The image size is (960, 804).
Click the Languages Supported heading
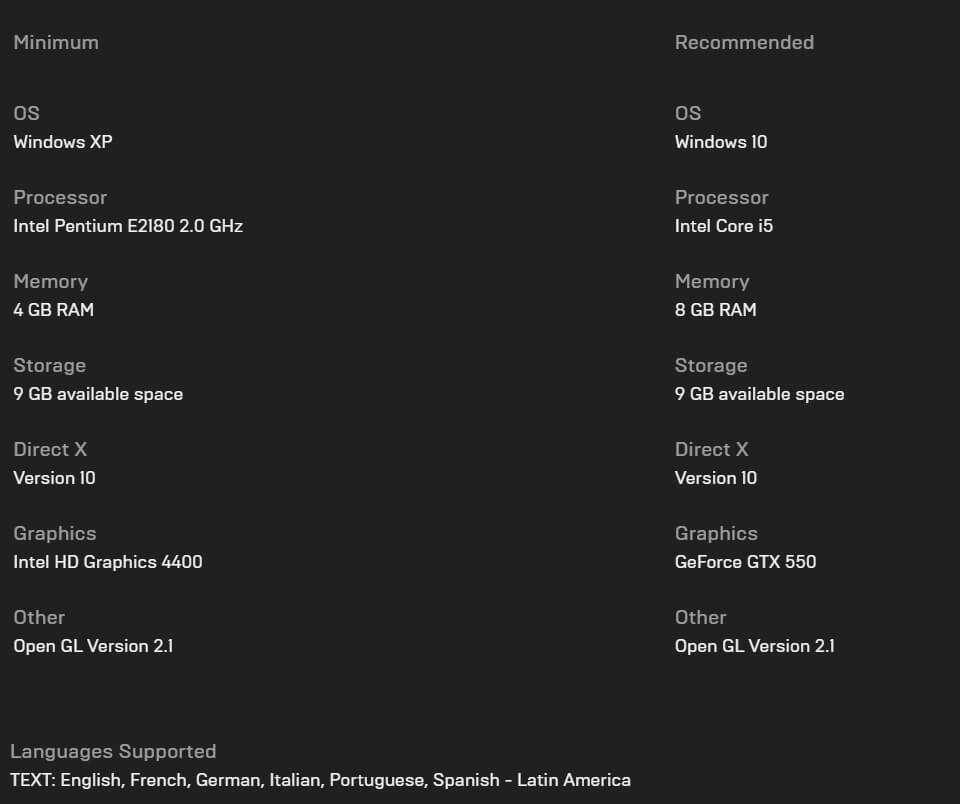[x=113, y=751]
